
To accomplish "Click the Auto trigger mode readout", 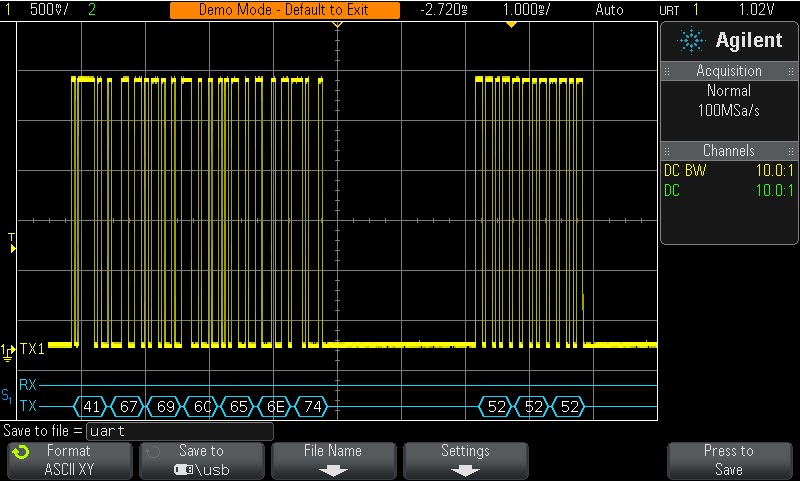I will pyautogui.click(x=609, y=9).
